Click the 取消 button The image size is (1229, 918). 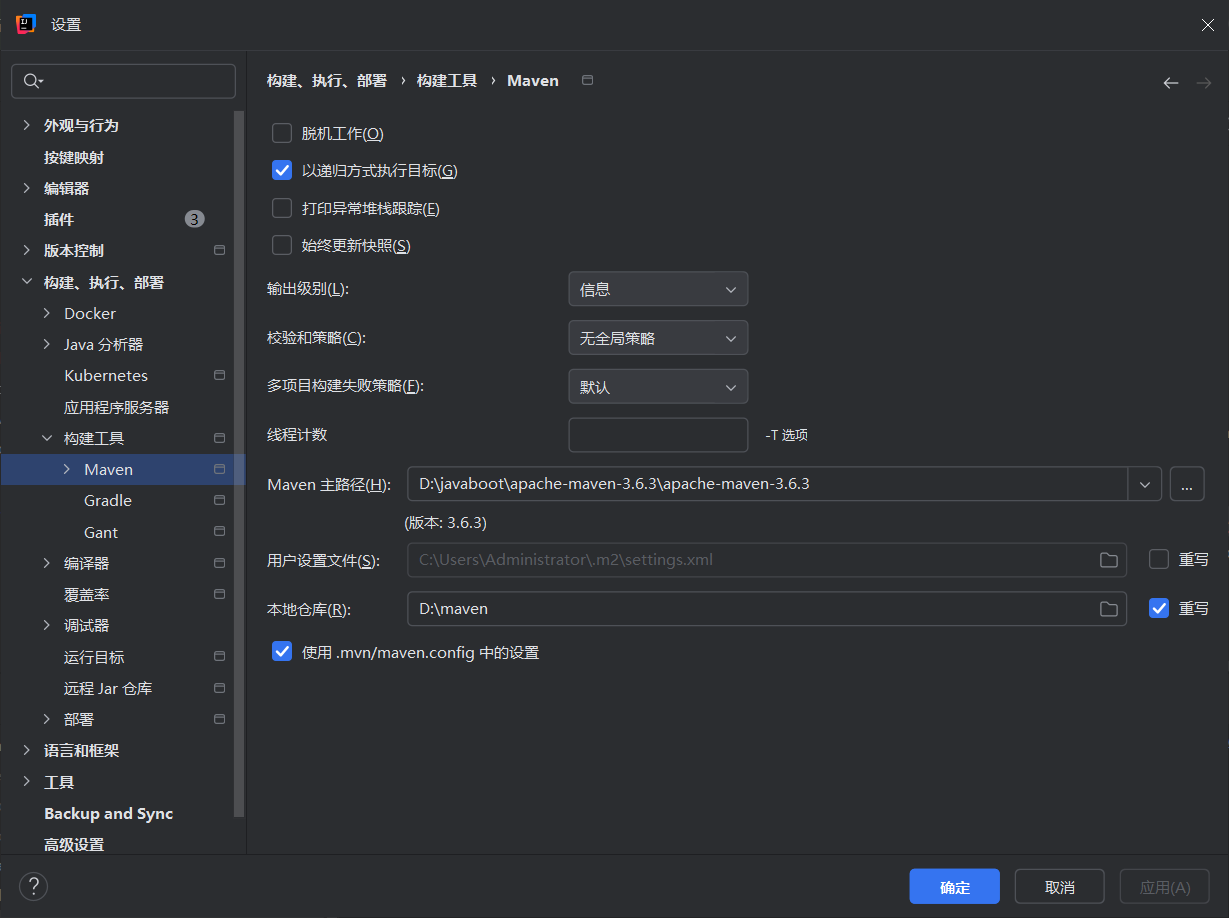tap(1060, 887)
